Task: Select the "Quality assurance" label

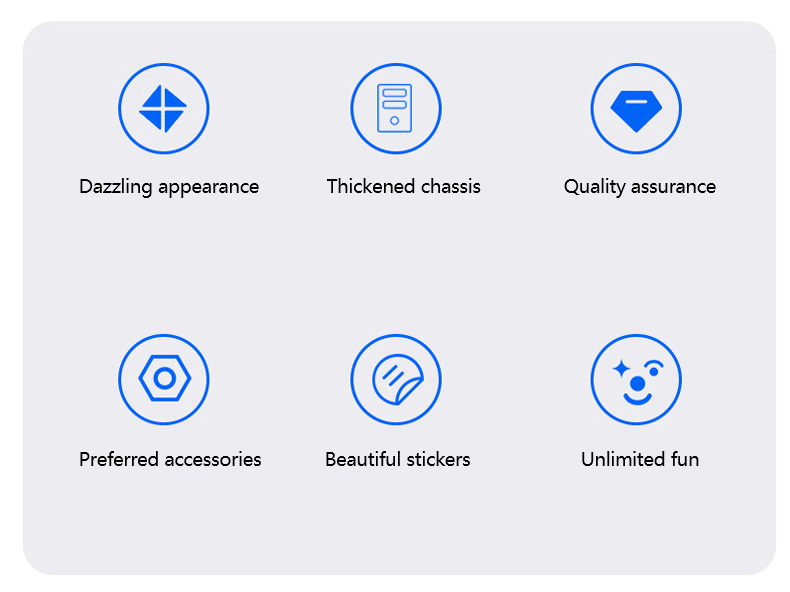Action: (x=639, y=187)
